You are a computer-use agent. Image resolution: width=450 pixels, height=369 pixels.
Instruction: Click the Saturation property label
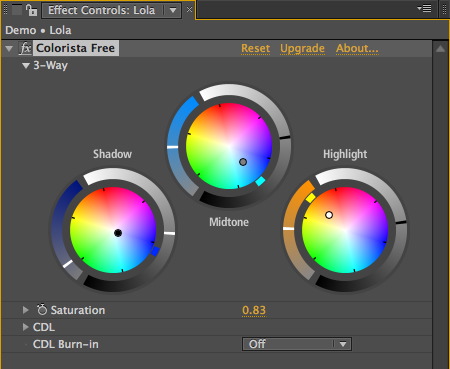[78, 310]
